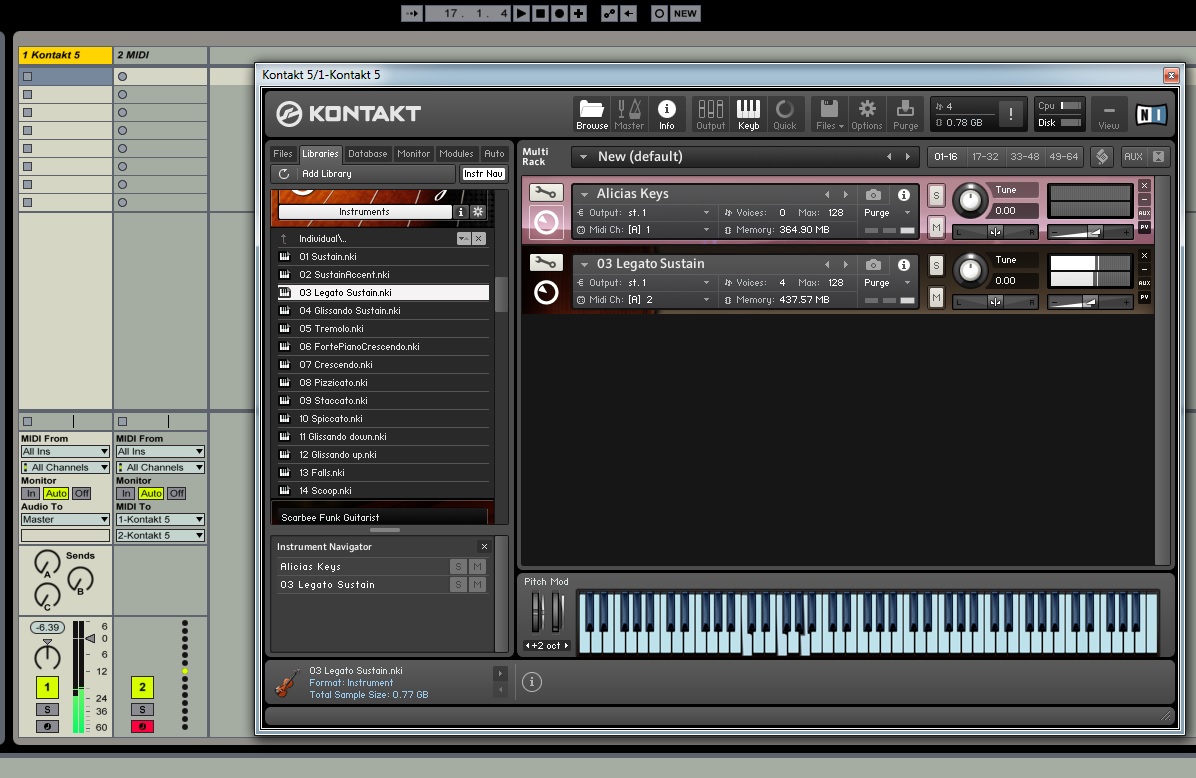Image resolution: width=1196 pixels, height=778 pixels.
Task: Toggle the Keyb on-screen keyboard
Action: click(x=748, y=114)
